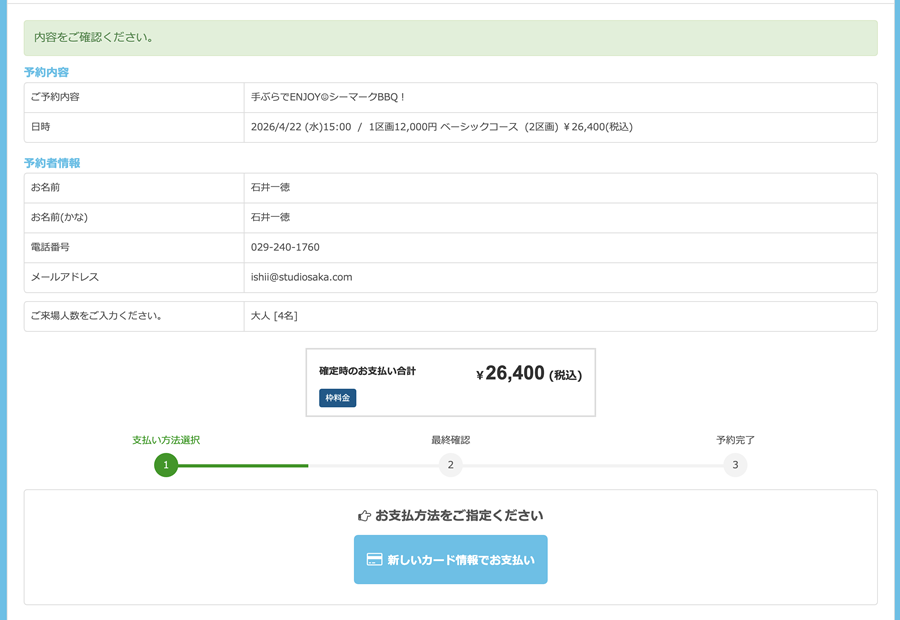Click the 手ぶらでENJOY シーマークBBQ reservation title

point(328,97)
